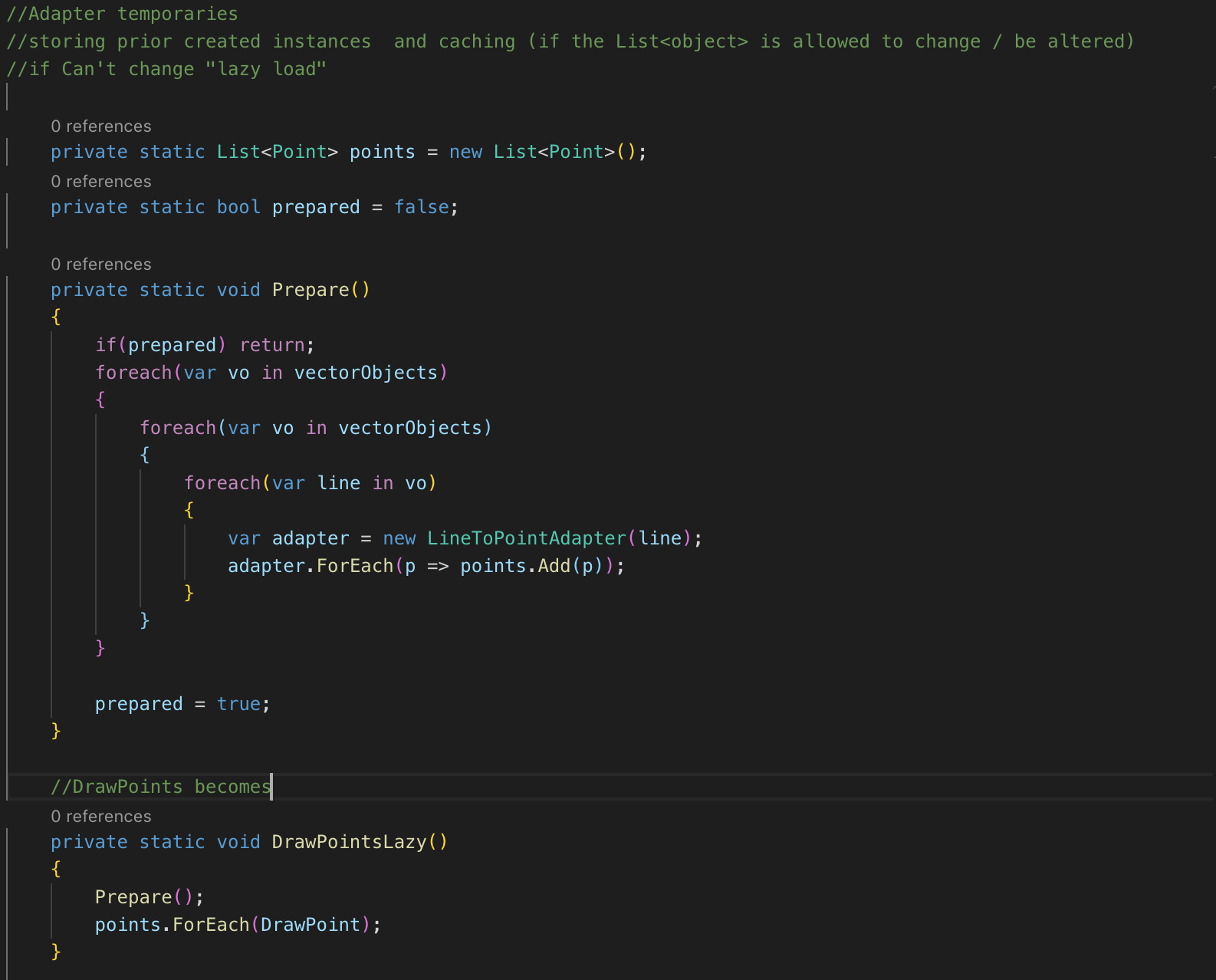1216x980 pixels.
Task: Click 'points.Add(p)' in the lambda
Action: pos(532,566)
